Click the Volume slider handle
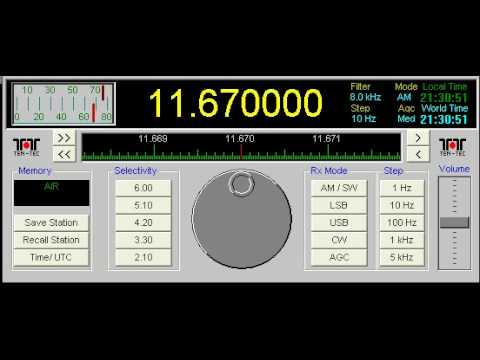This screenshot has width=480, height=360. (x=454, y=222)
